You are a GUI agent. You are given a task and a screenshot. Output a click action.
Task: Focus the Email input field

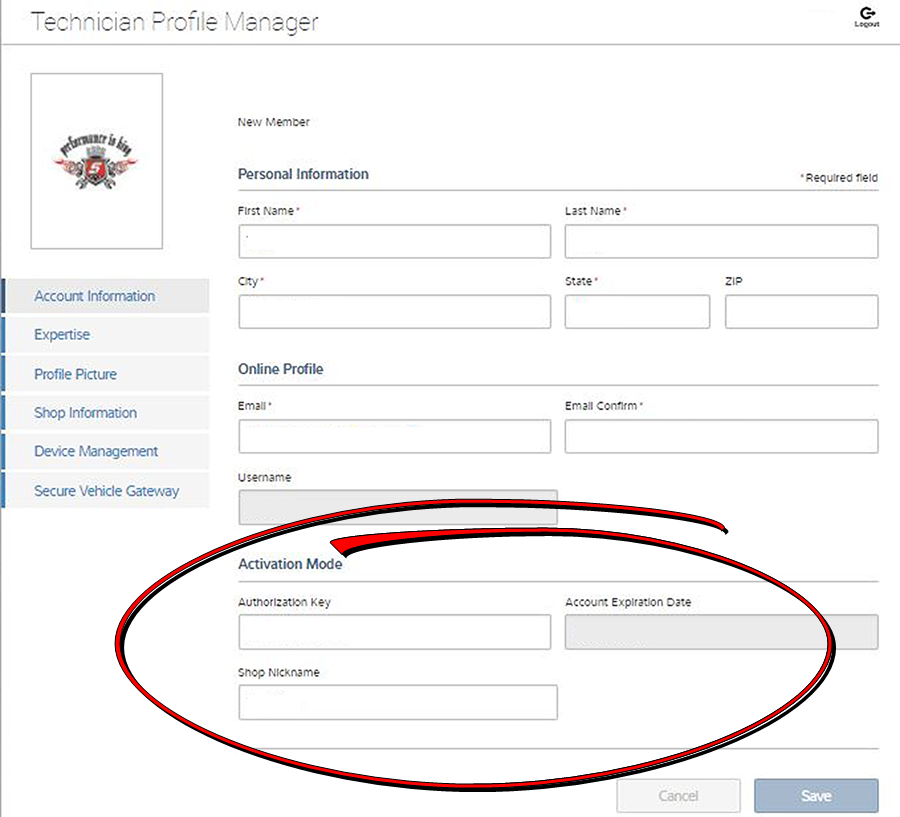[394, 437]
